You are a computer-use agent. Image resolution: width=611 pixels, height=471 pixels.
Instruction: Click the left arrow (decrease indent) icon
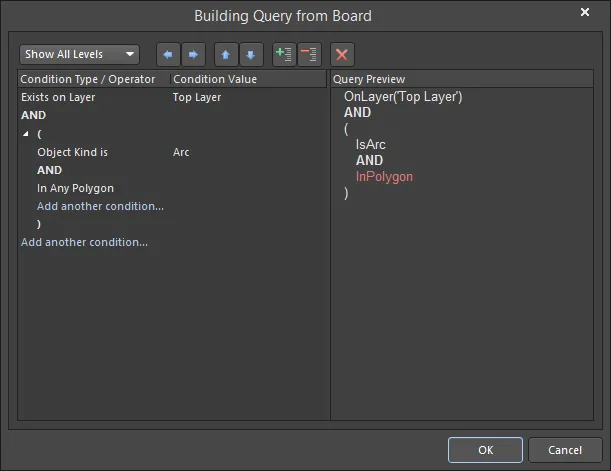coord(168,55)
